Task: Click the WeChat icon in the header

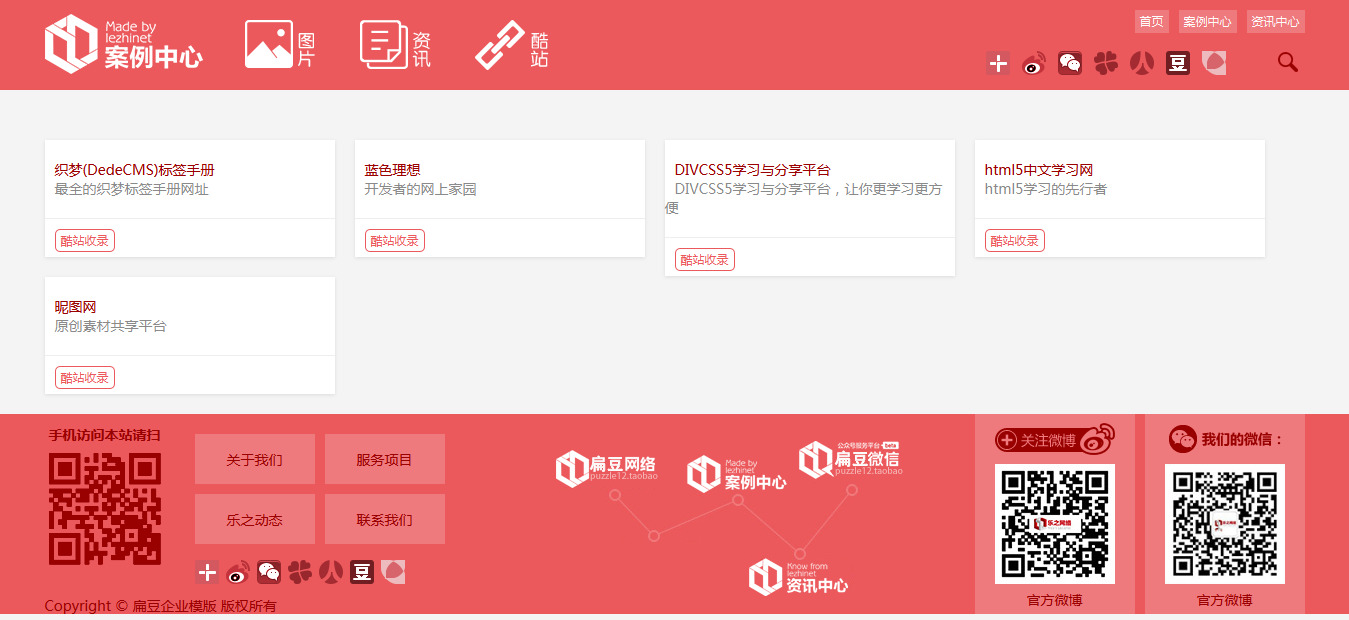Action: click(1070, 63)
